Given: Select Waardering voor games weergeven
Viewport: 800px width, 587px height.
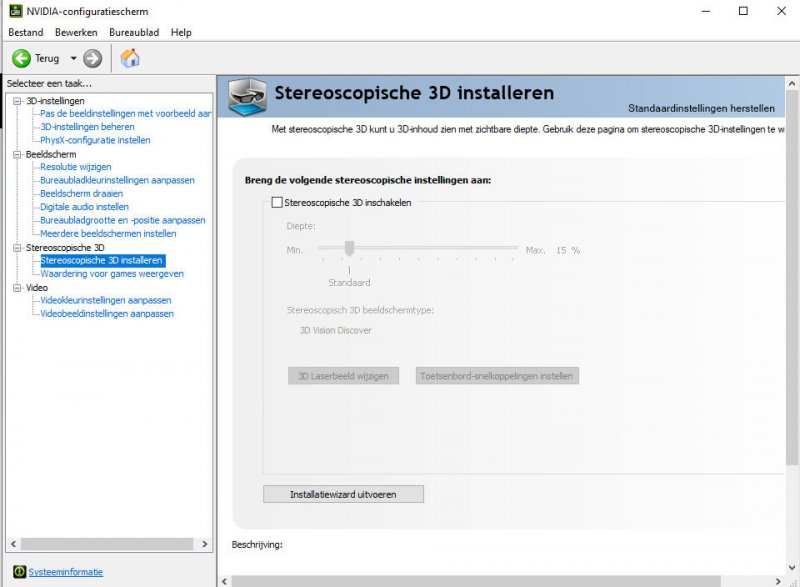Looking at the screenshot, I should click(x=112, y=274).
